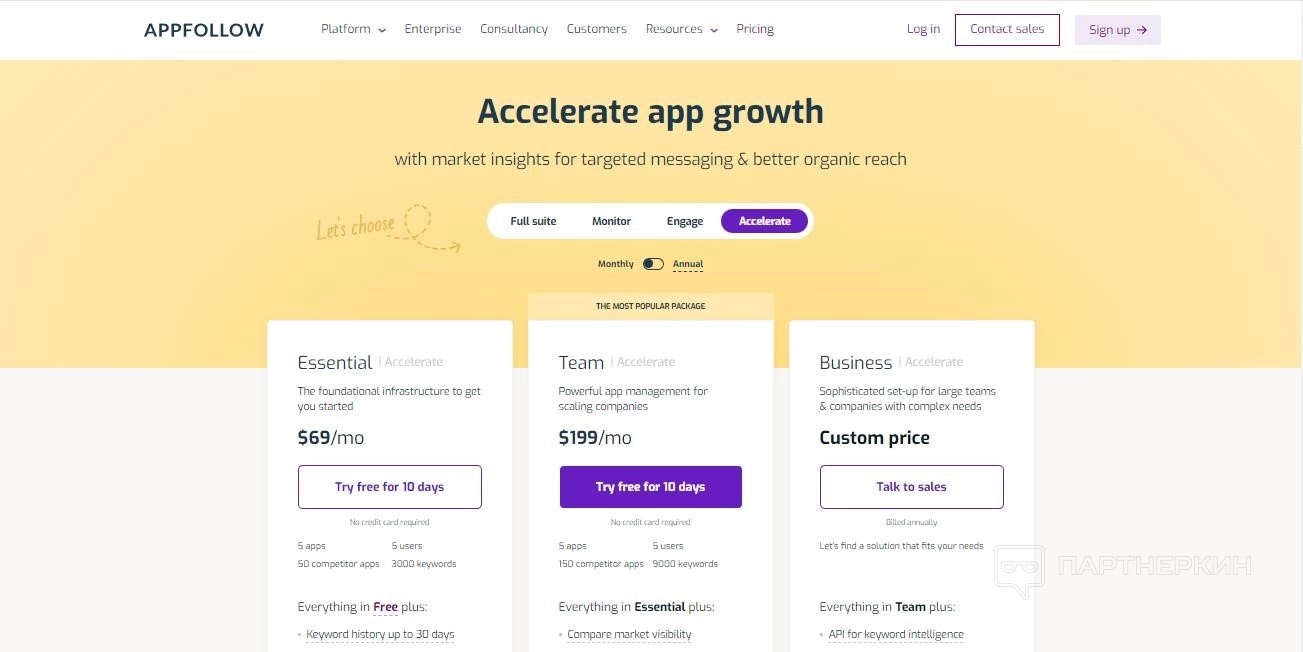Click the Contact sales button
The height and width of the screenshot is (652, 1303).
pyautogui.click(x=1007, y=29)
